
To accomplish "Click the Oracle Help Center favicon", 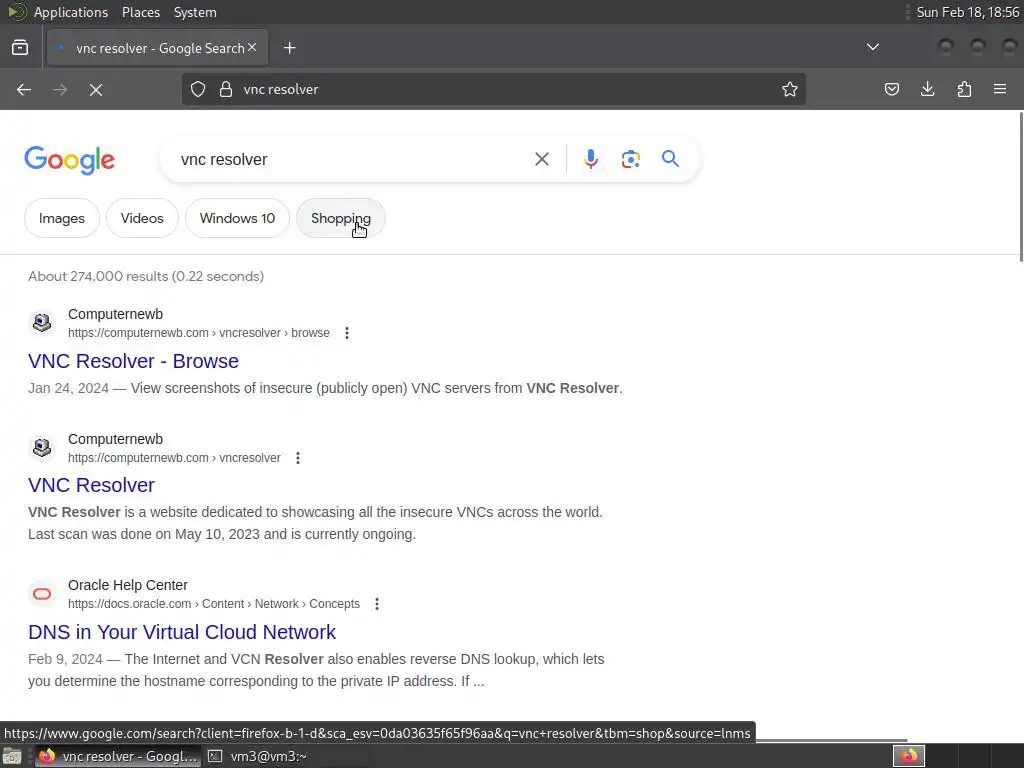I will pos(42,594).
